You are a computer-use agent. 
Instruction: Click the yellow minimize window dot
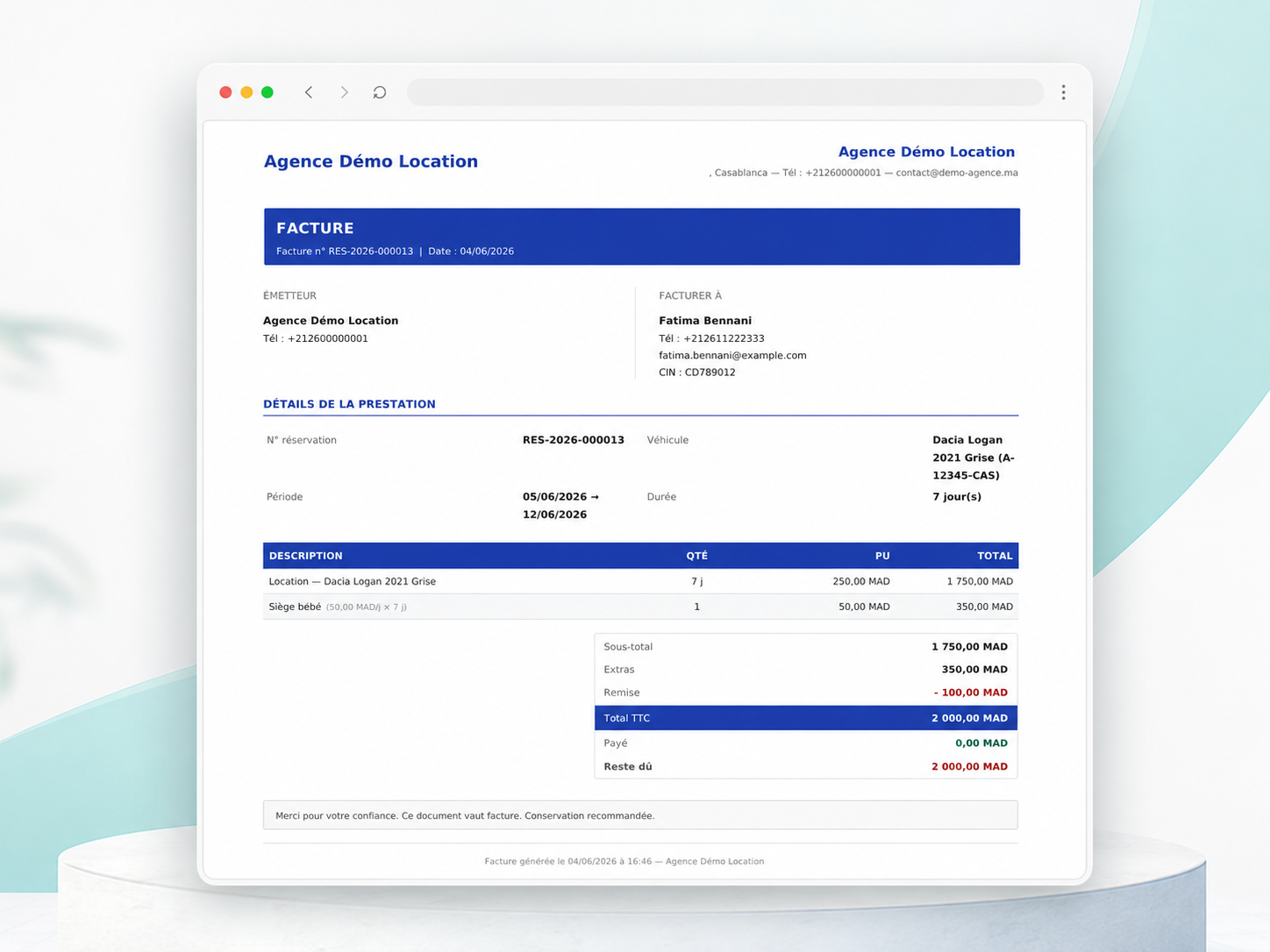pyautogui.click(x=246, y=92)
